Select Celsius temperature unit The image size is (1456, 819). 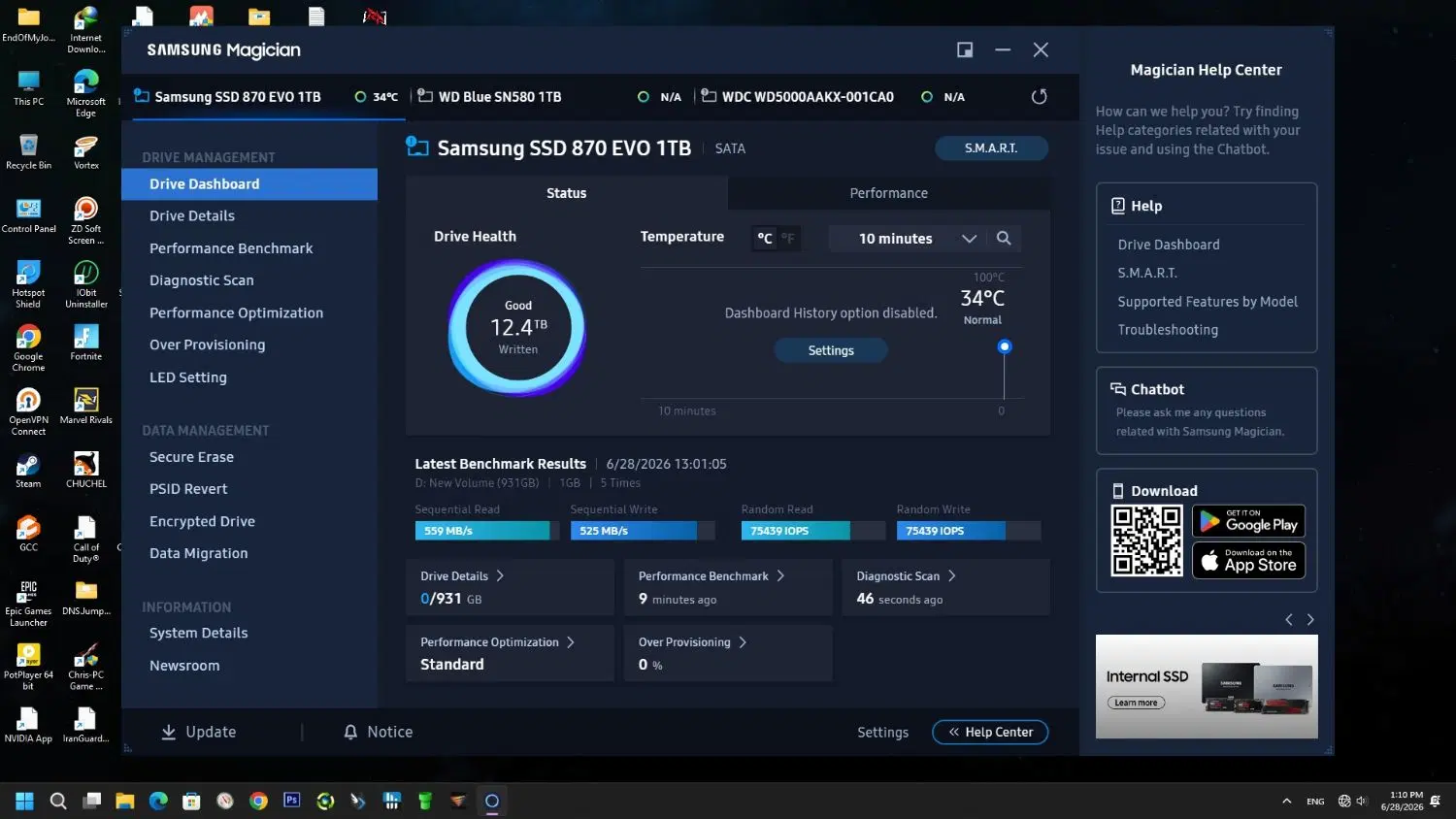click(765, 239)
